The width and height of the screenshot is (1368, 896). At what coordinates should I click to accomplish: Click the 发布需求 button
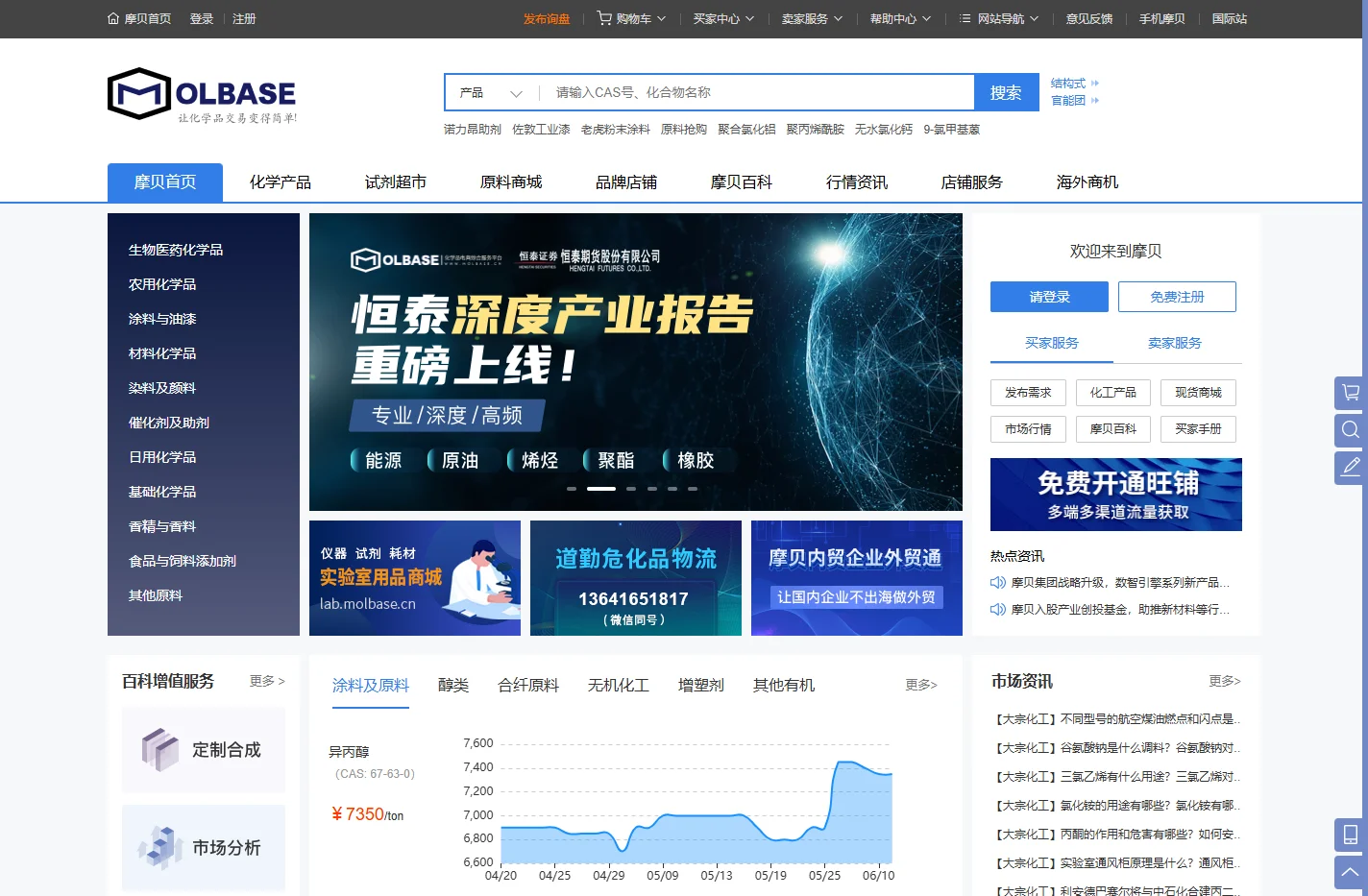[1028, 393]
